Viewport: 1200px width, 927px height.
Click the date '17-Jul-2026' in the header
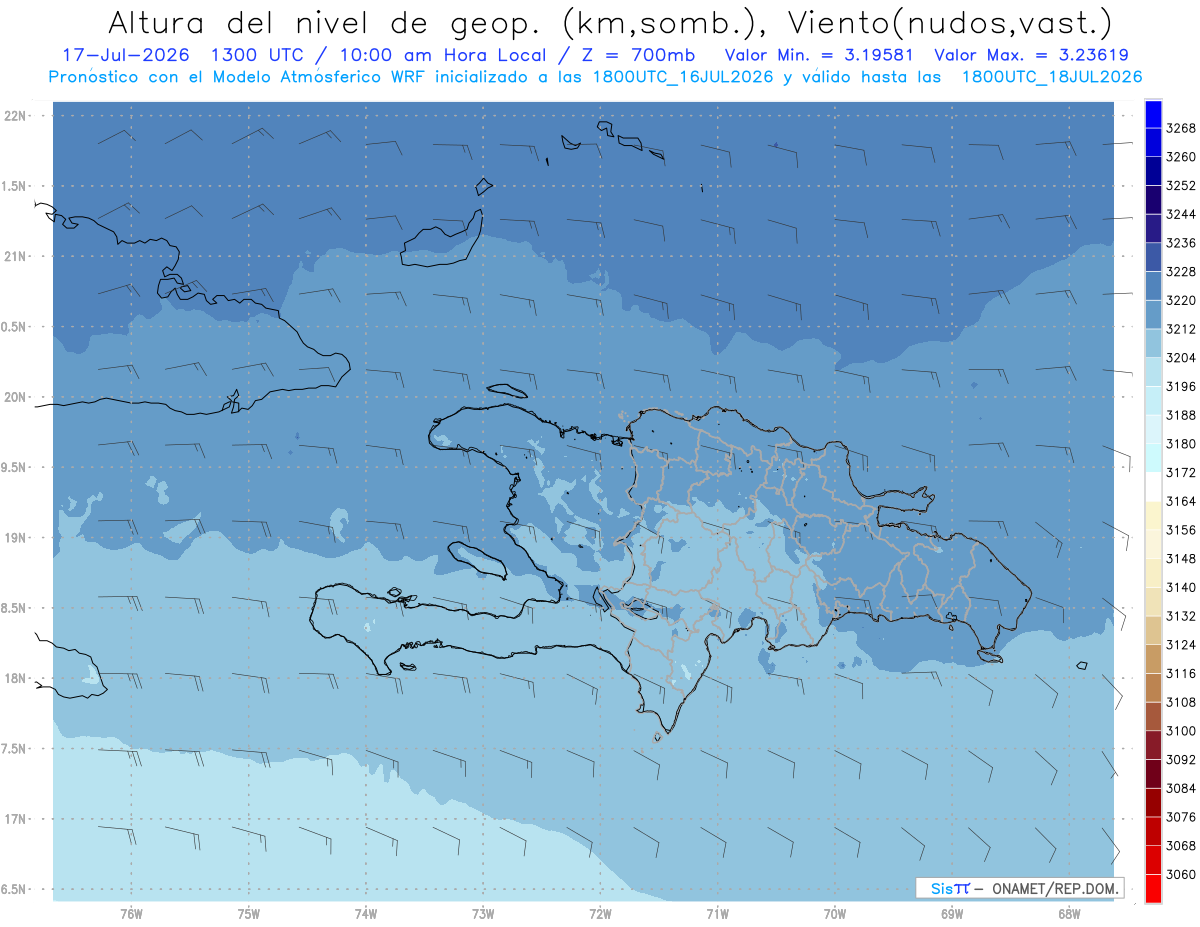126,55
